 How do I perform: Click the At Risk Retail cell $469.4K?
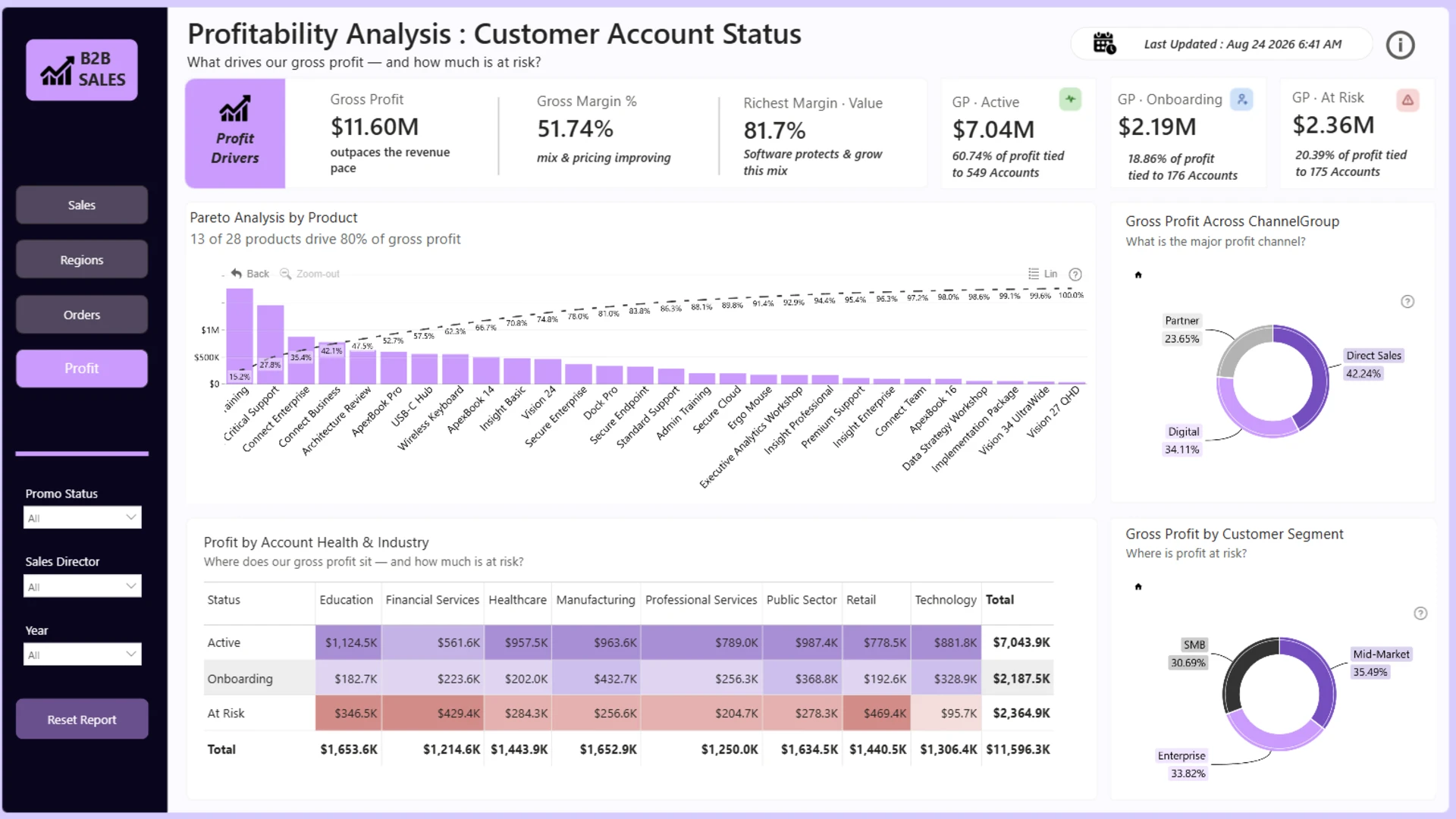pyautogui.click(x=877, y=714)
